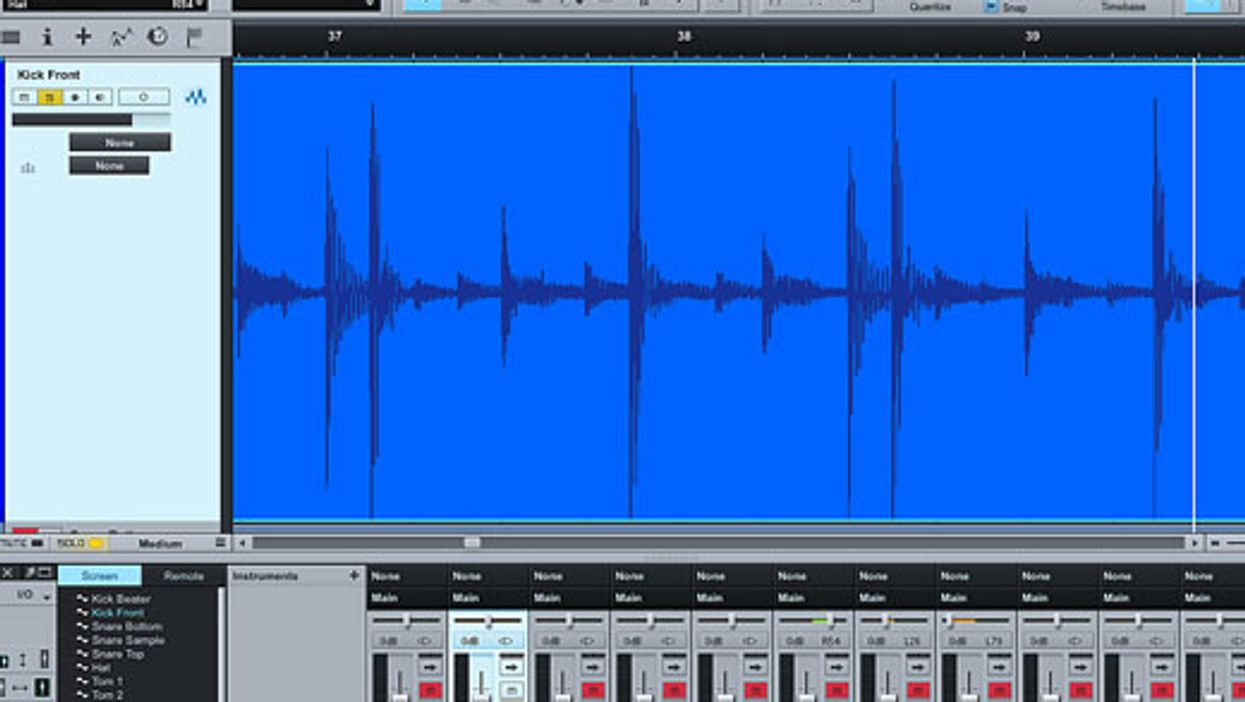Open the track list icon left of info
1245x702 pixels.
[x=11, y=38]
